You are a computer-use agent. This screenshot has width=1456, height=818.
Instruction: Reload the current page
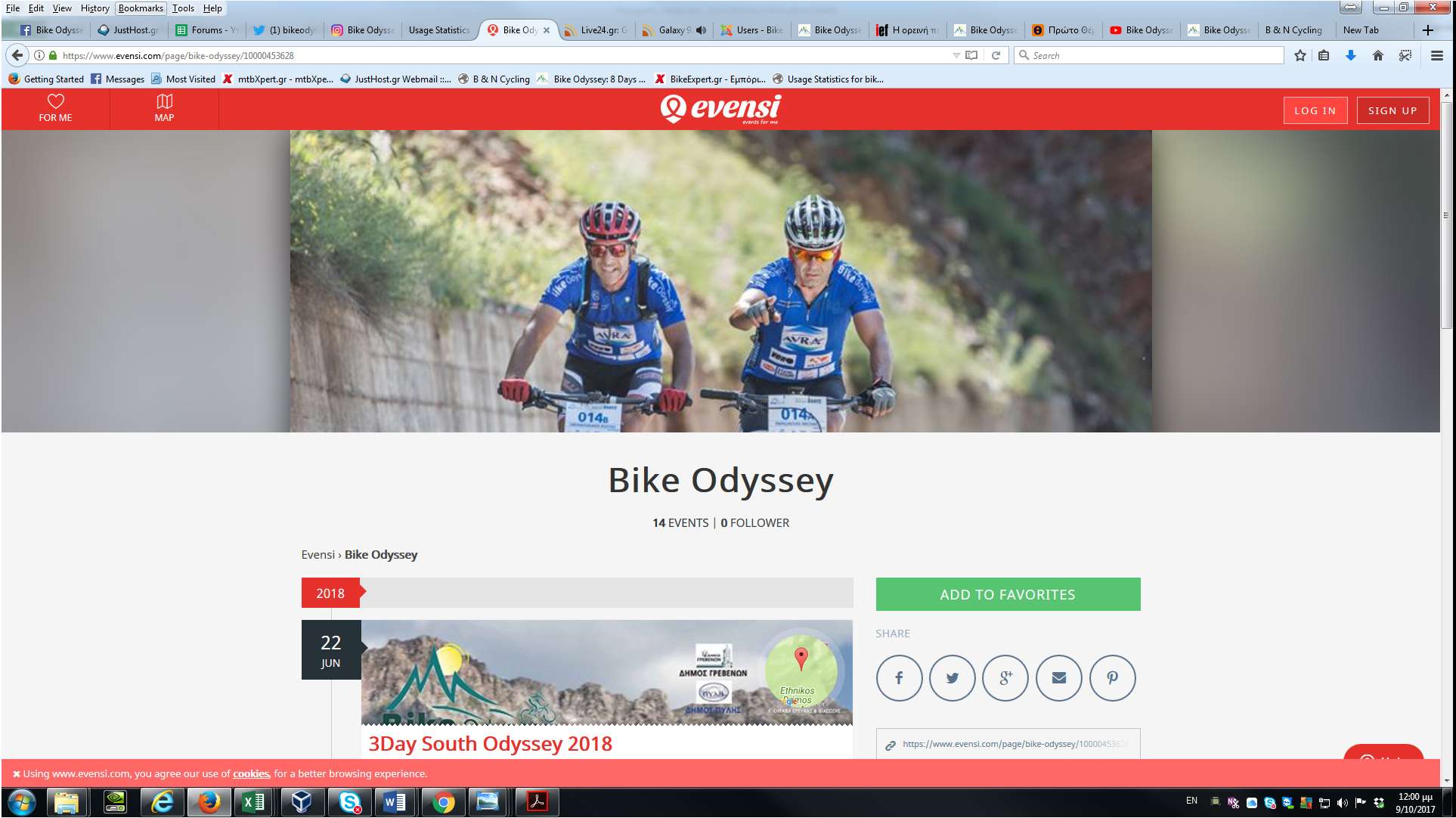(996, 55)
